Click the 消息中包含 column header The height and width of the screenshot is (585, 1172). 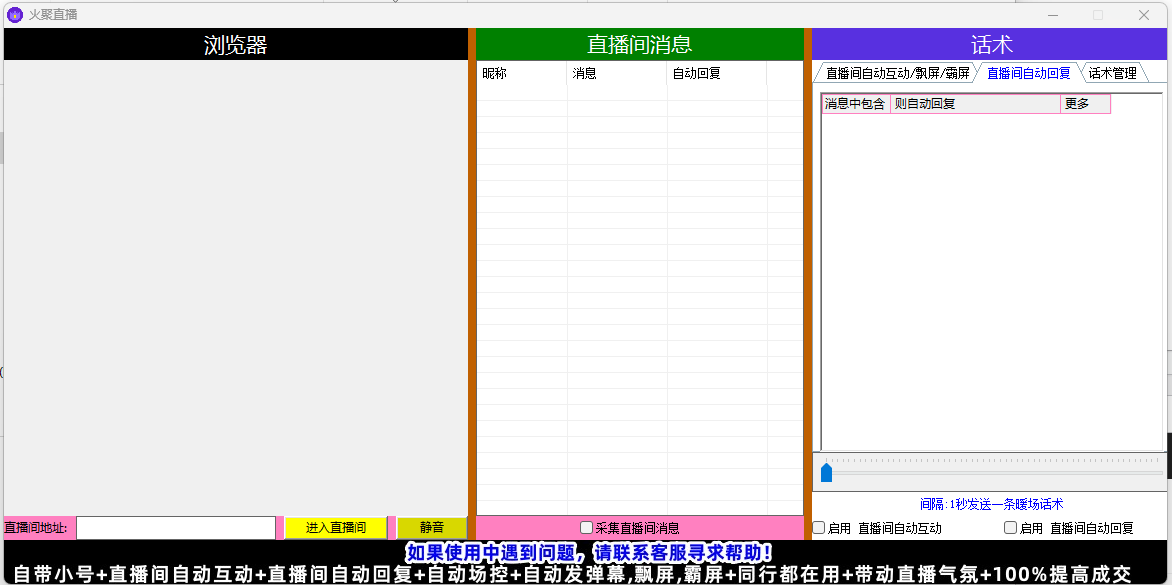click(x=855, y=104)
